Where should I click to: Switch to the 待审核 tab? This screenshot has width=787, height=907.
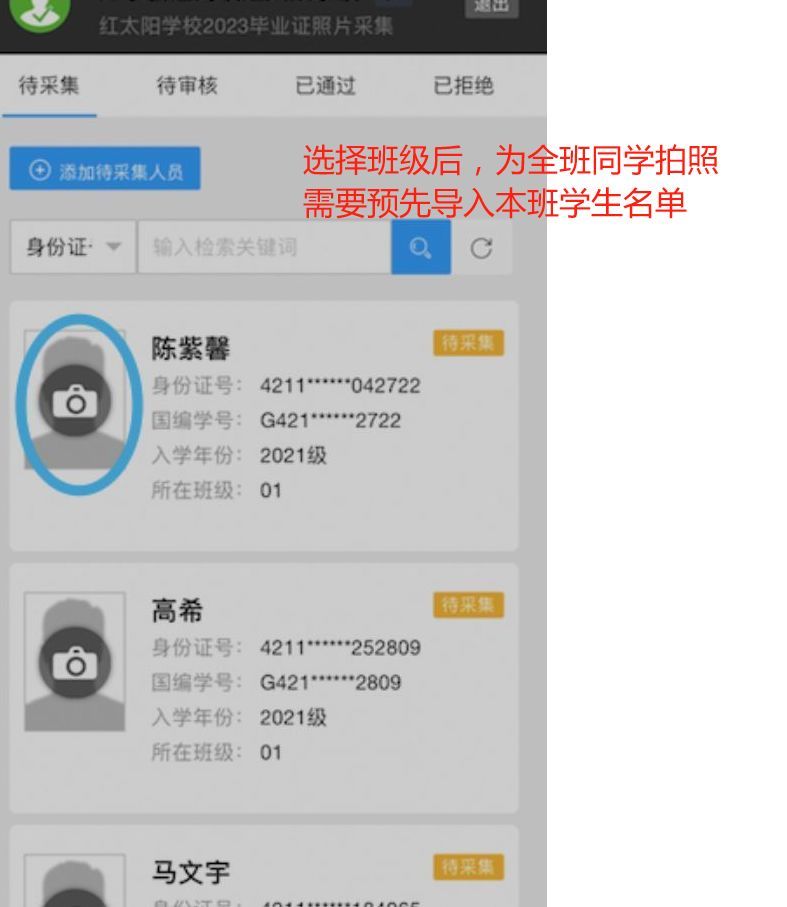coord(187,86)
